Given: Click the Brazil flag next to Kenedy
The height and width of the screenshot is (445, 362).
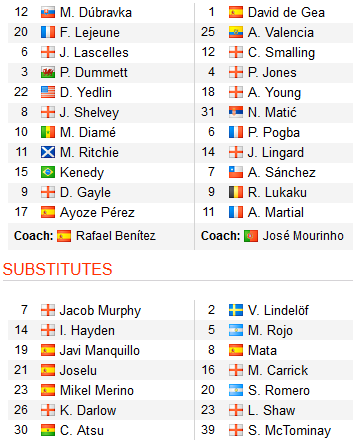Looking at the screenshot, I should 48,173.
